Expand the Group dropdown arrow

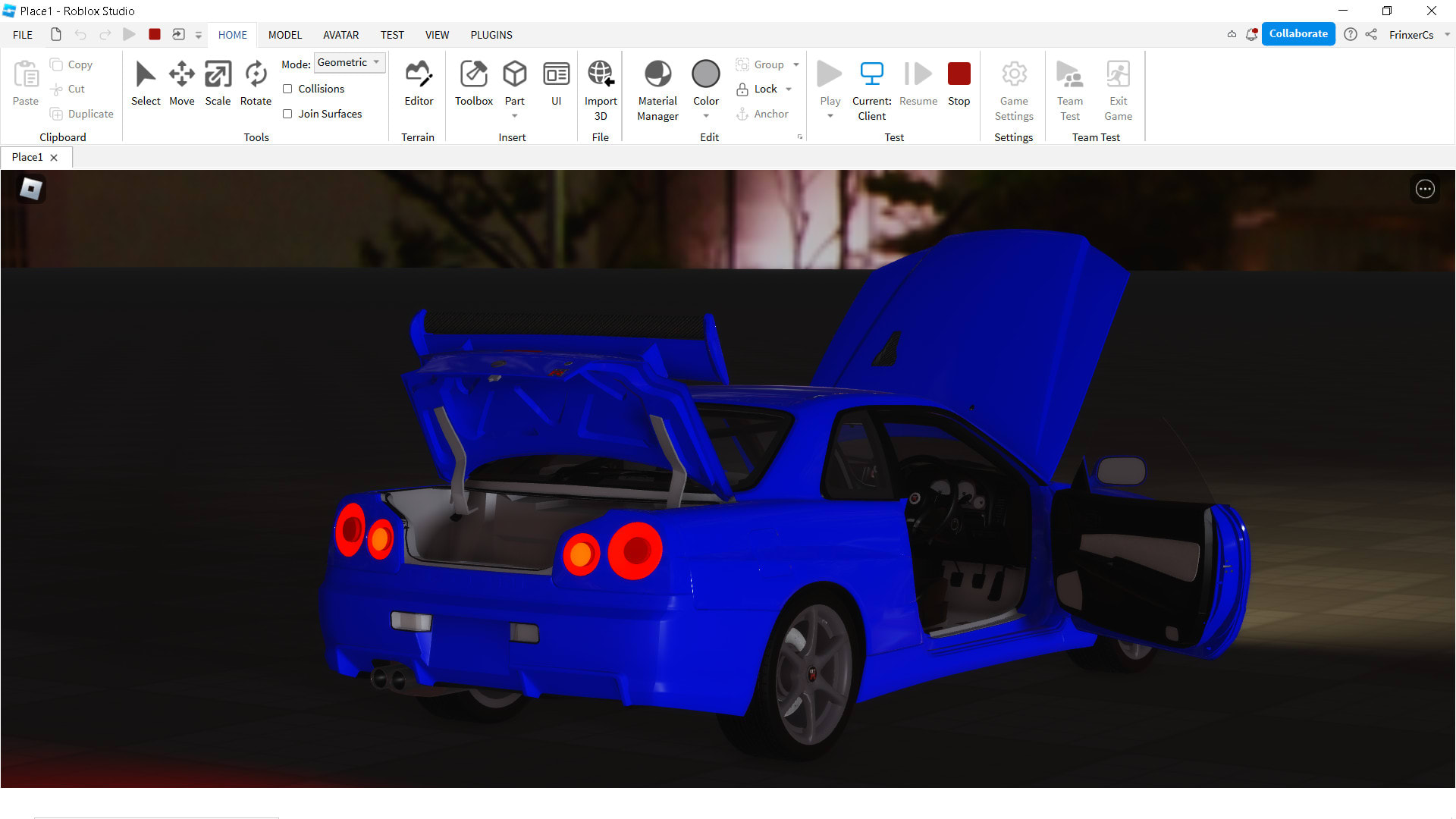(796, 64)
